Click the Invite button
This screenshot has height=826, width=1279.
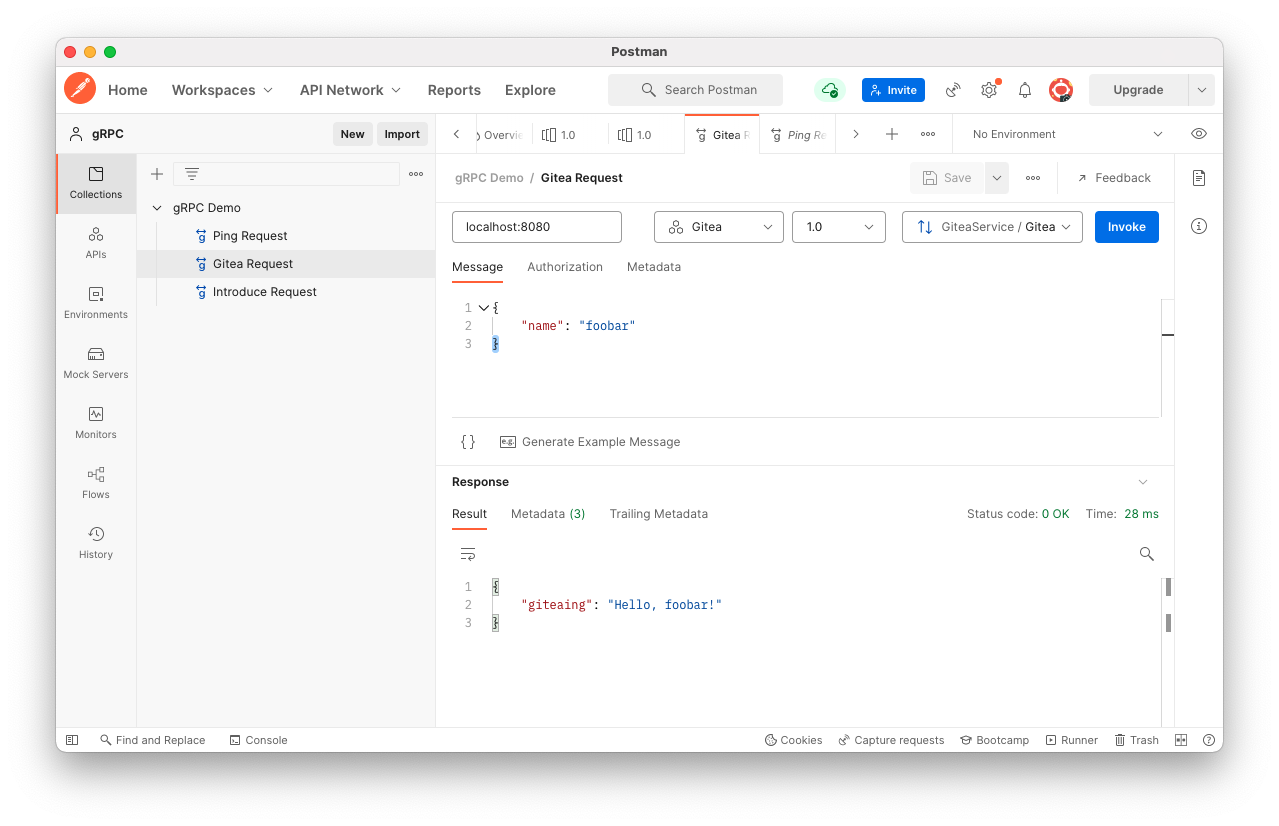pos(893,90)
